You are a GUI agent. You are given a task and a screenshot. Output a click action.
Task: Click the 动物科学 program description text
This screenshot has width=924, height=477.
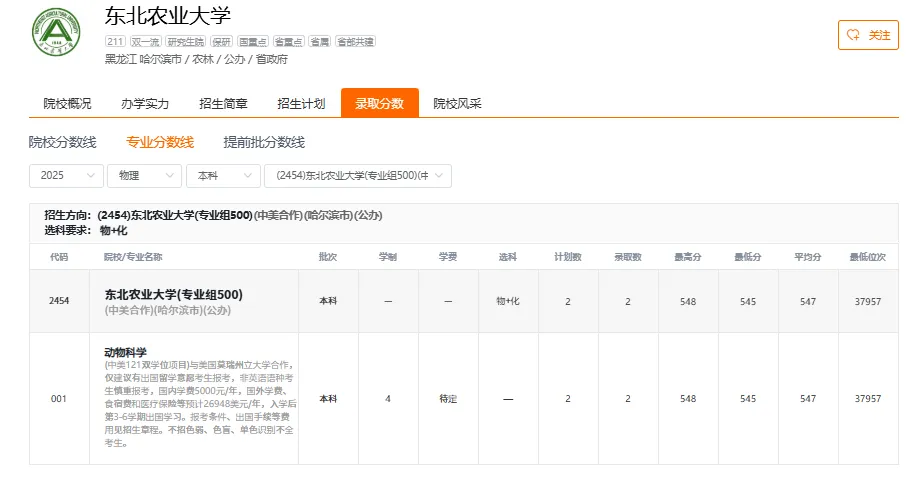200,404
